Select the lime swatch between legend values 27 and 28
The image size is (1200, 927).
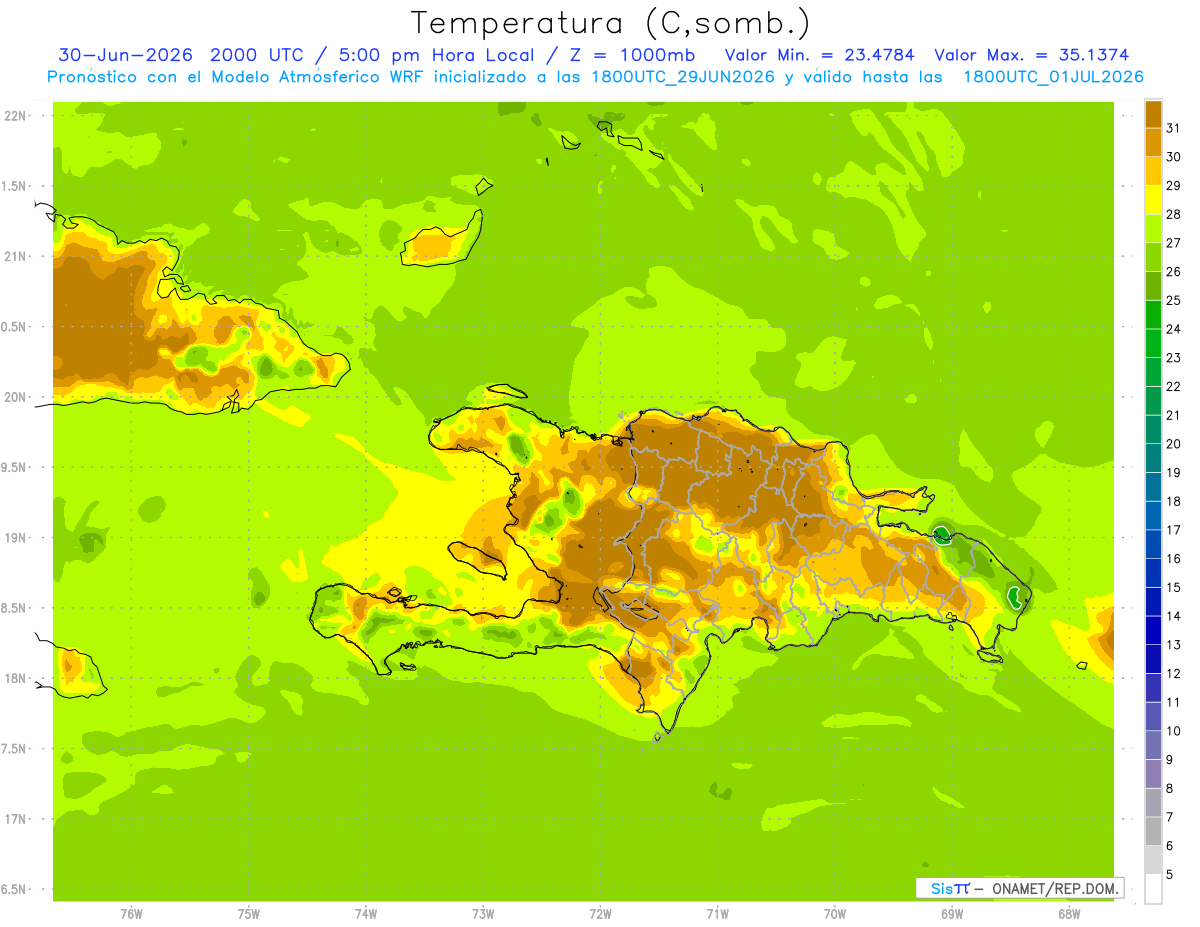[x=1153, y=228]
